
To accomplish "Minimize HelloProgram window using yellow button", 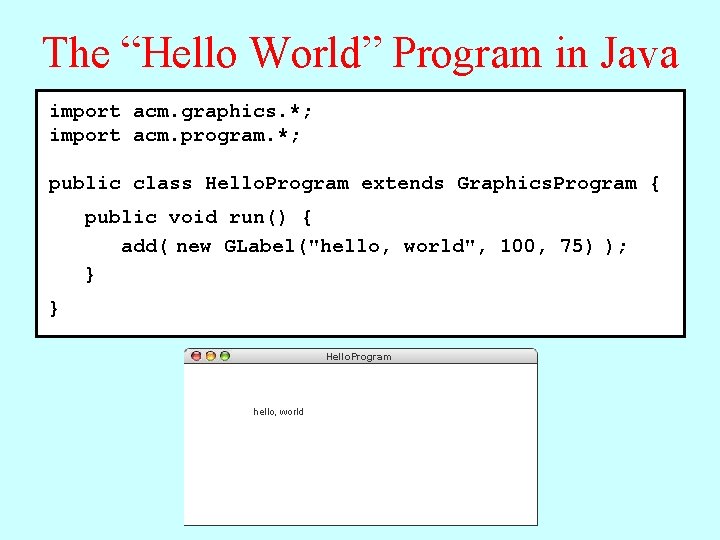I will [x=210, y=356].
